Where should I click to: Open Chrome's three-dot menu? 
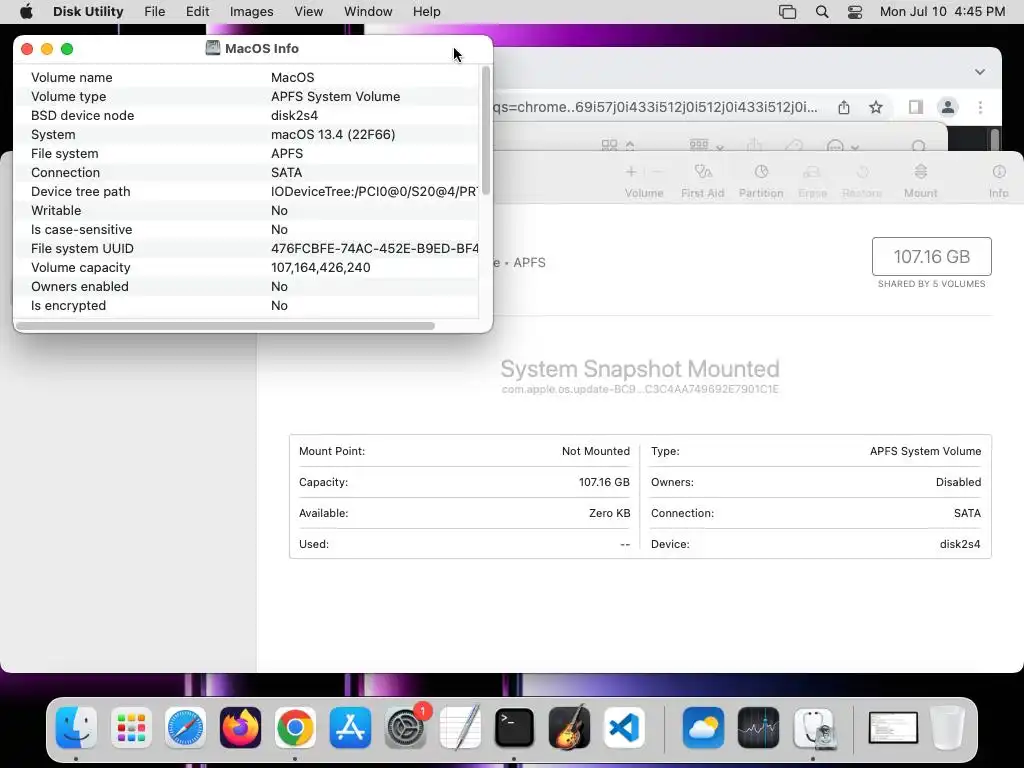[x=980, y=107]
